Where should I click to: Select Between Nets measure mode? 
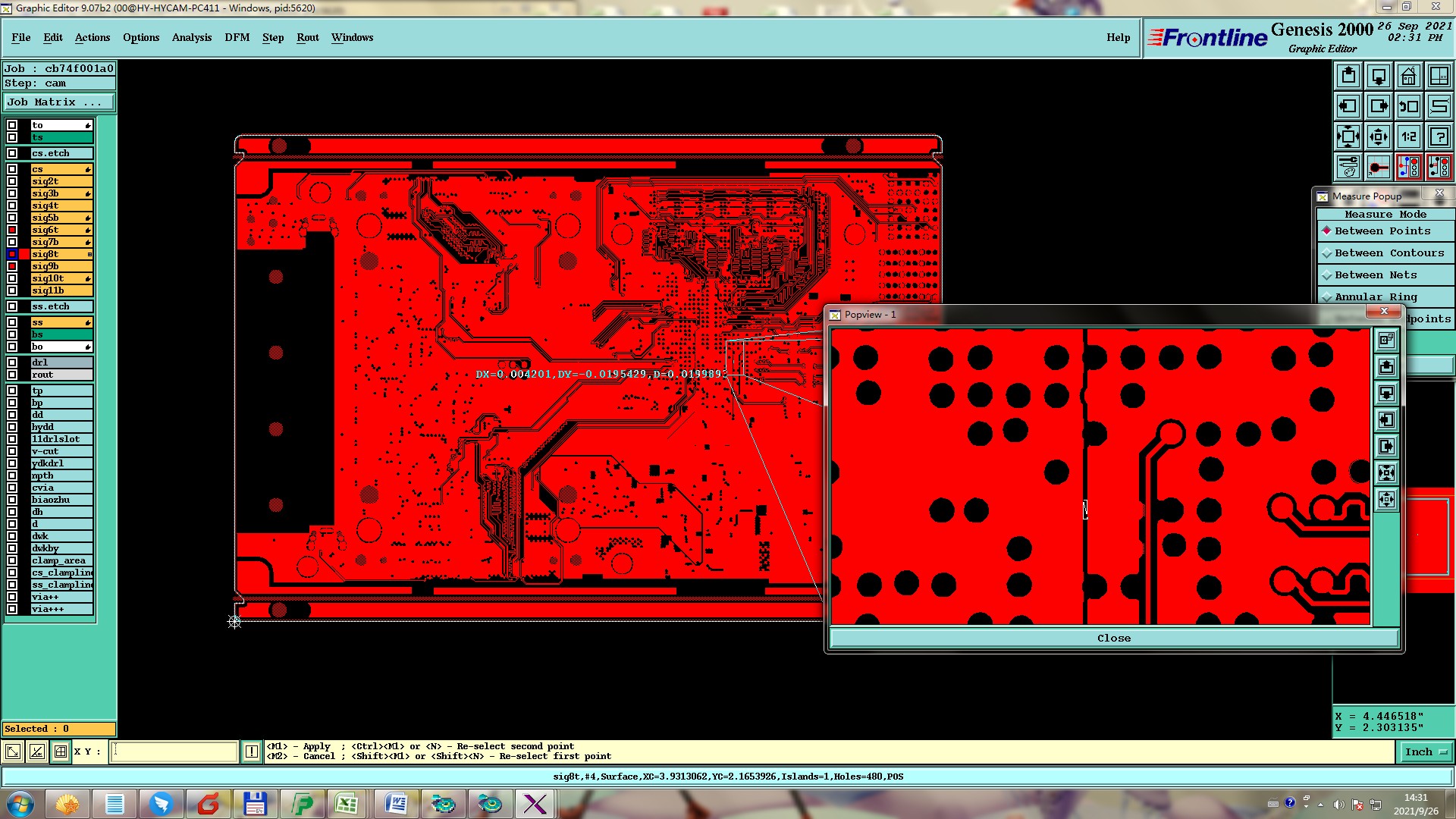(x=1375, y=275)
